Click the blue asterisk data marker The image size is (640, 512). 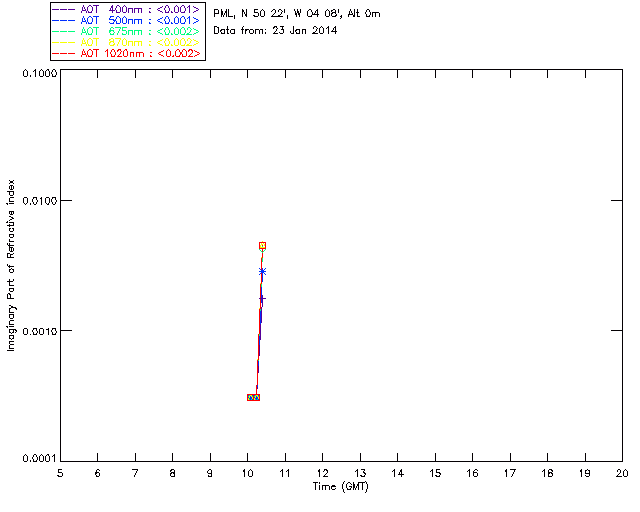click(262, 272)
